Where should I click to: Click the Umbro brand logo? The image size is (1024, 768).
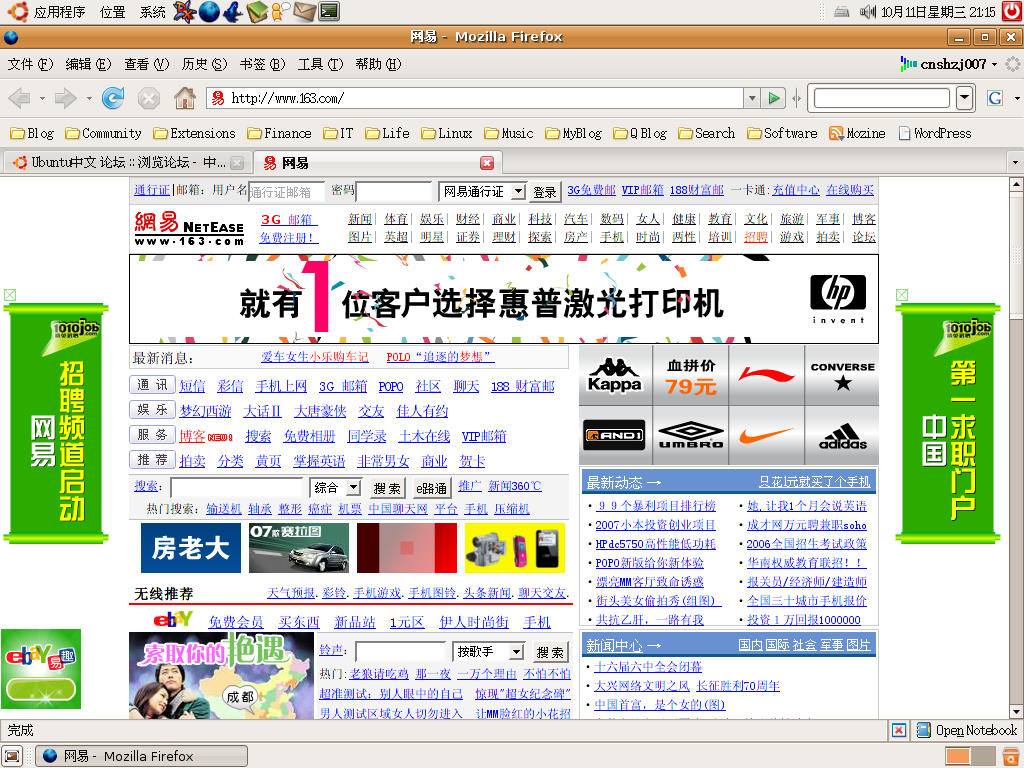pyautogui.click(x=691, y=436)
